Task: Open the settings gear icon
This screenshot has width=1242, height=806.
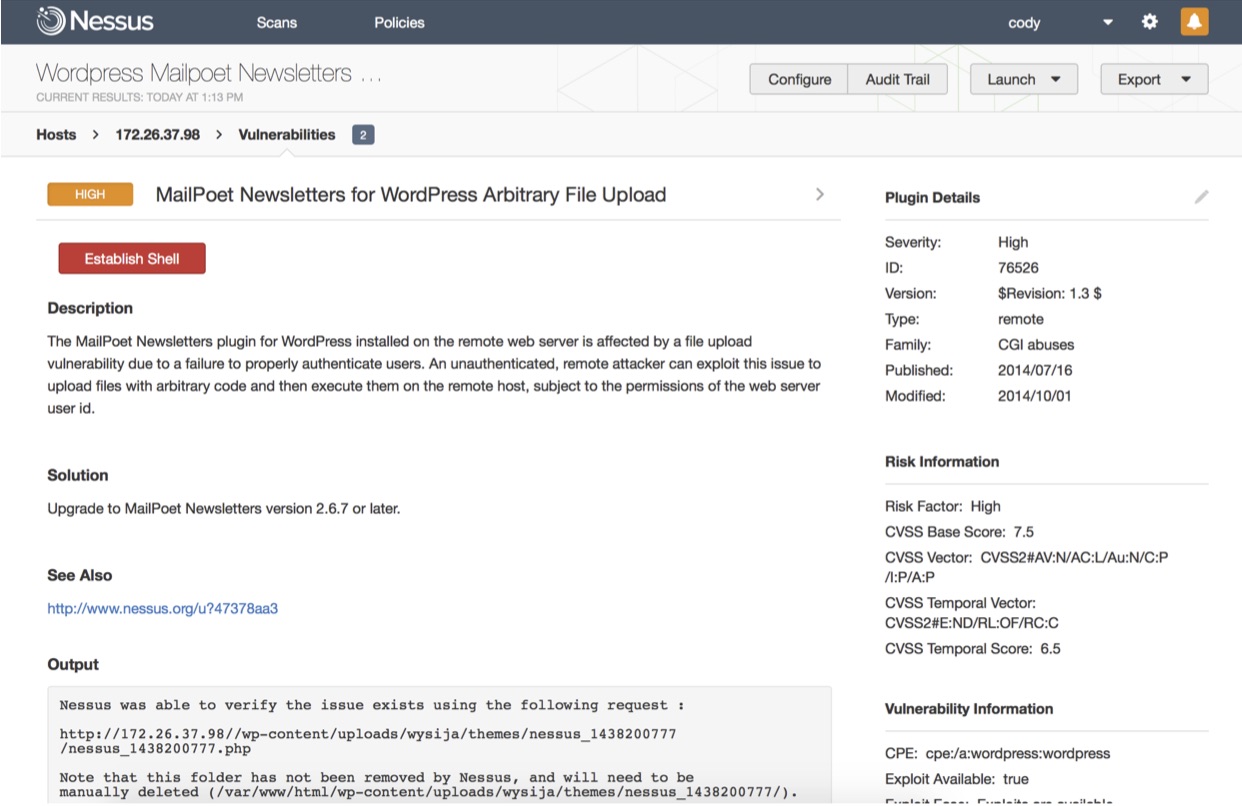Action: tap(1150, 21)
